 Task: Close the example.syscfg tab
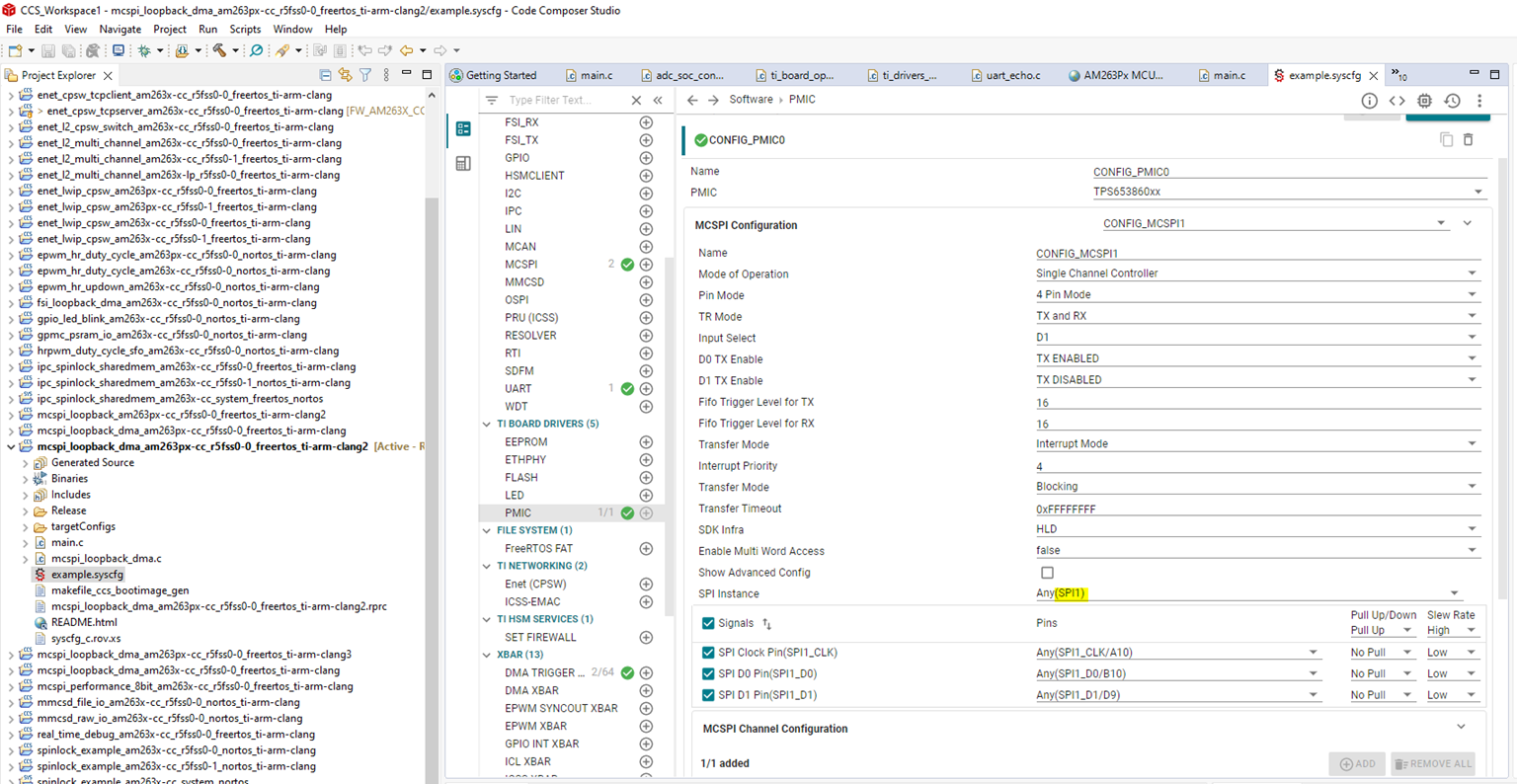pos(1373,76)
